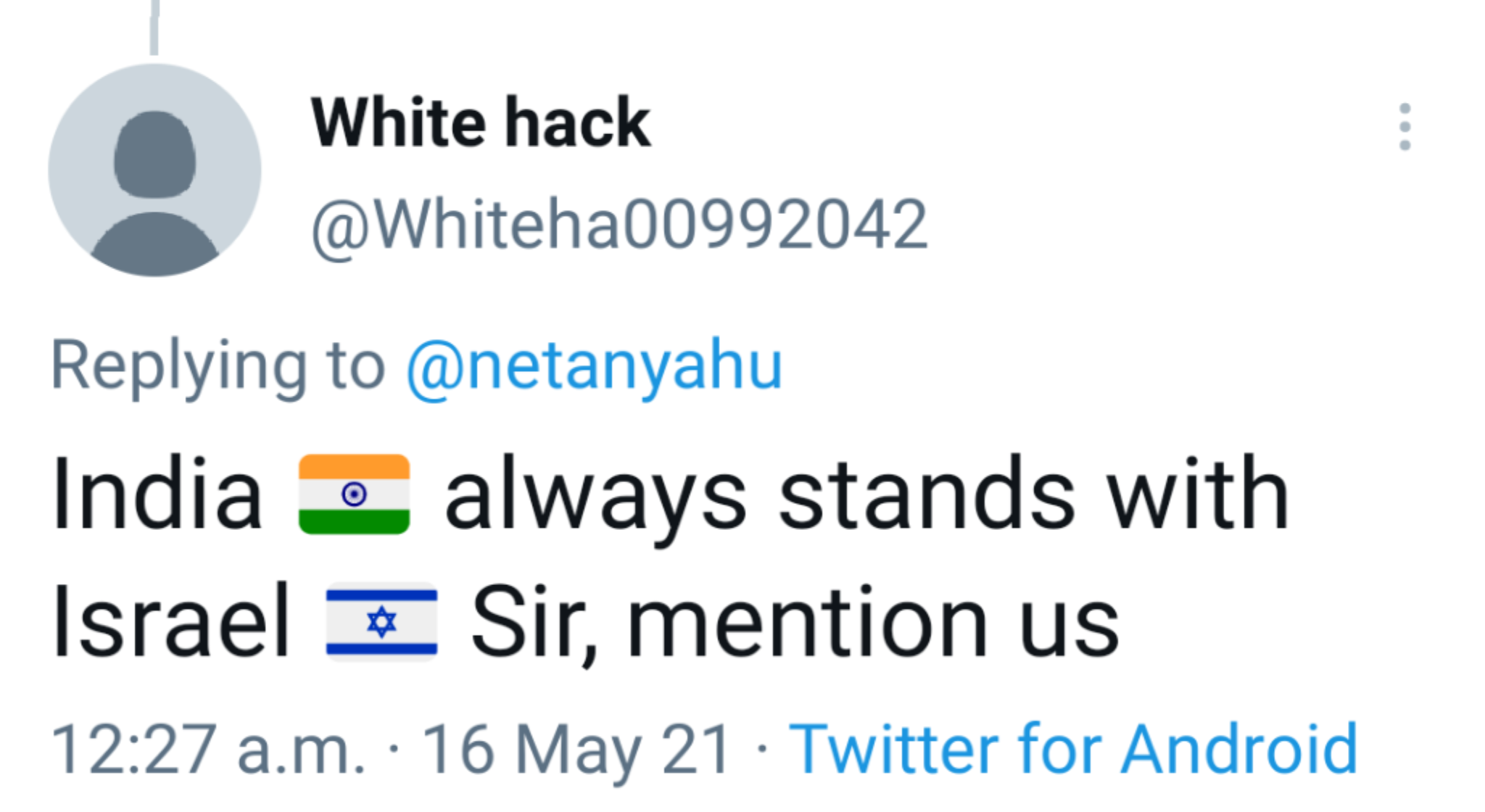The height and width of the screenshot is (812, 1485).
Task: Click the 16 May 21 date
Action: [x=576, y=748]
